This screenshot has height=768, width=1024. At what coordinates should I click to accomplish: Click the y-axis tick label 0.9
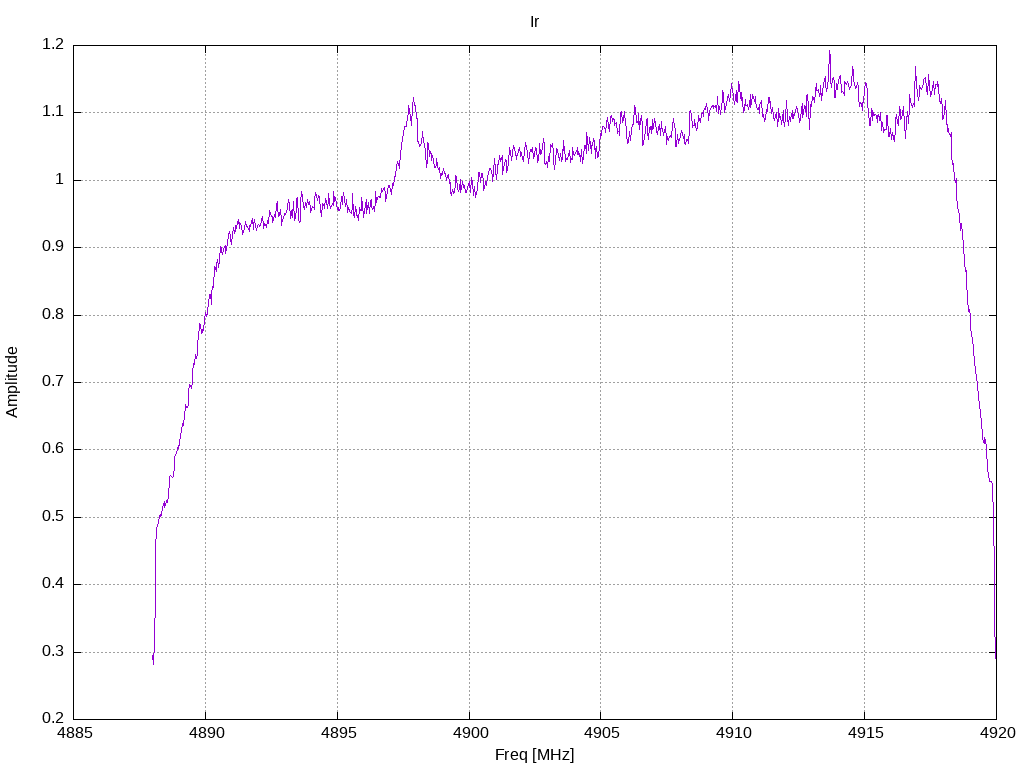point(53,247)
